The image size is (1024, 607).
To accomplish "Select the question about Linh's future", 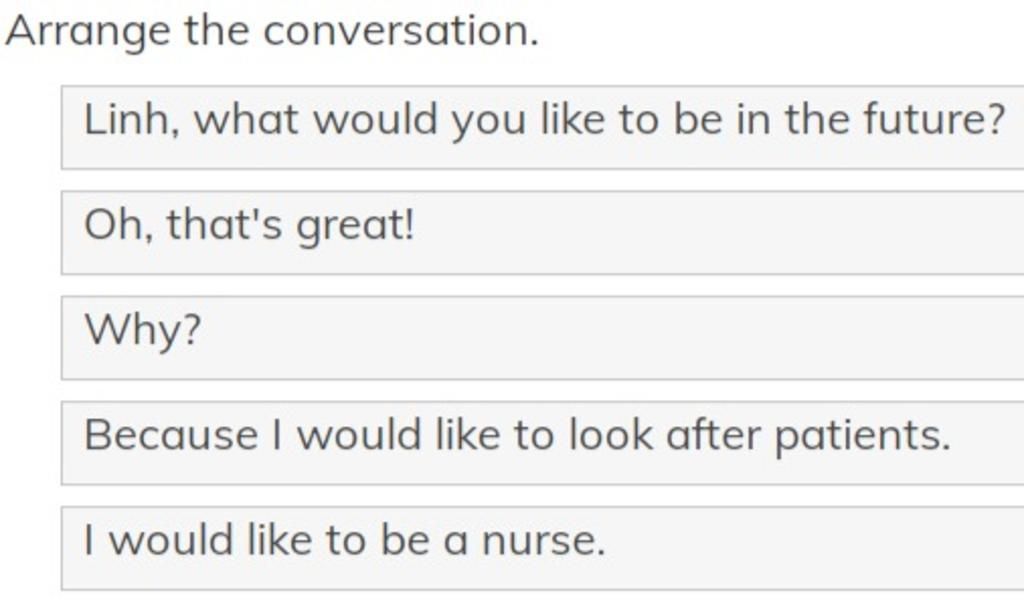I will coord(543,127).
